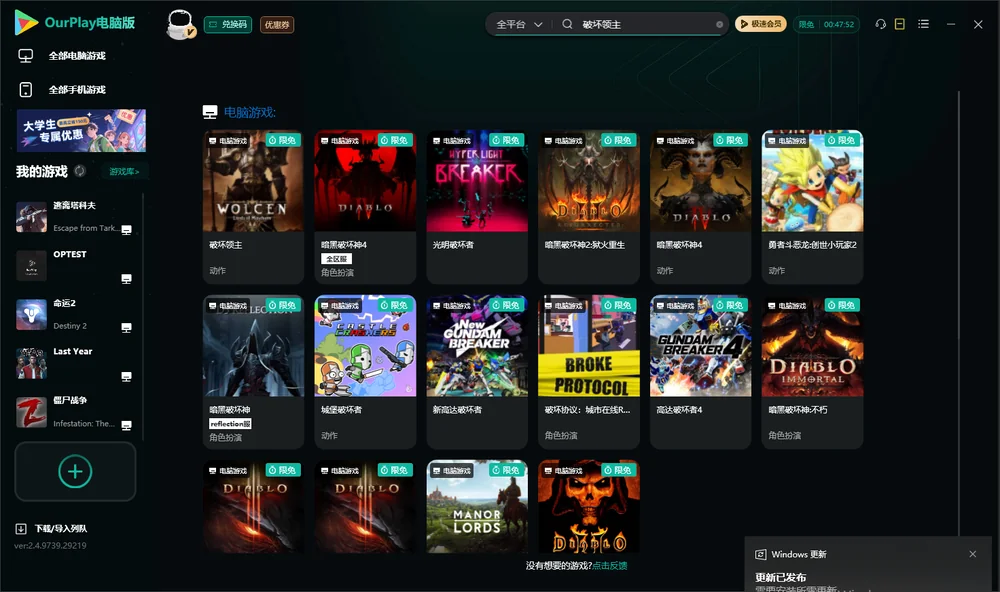Viewport: 1000px width, 592px height.
Task: Clear the search text with the round icon
Action: [719, 25]
